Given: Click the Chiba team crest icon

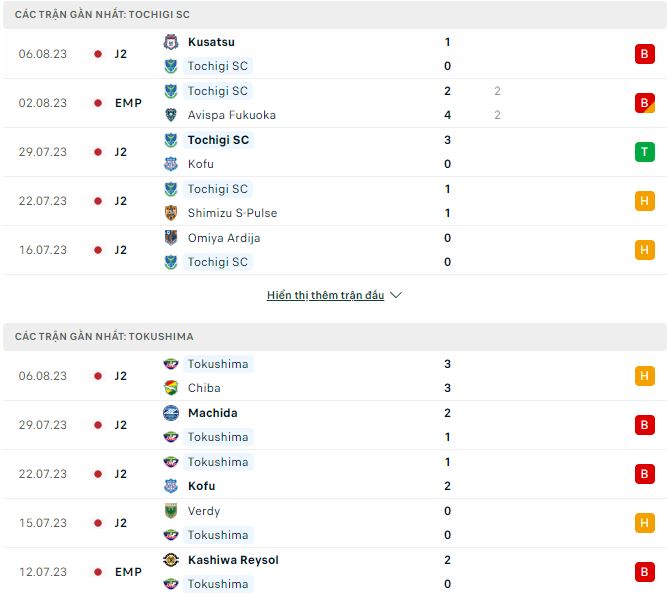Looking at the screenshot, I should [171, 388].
